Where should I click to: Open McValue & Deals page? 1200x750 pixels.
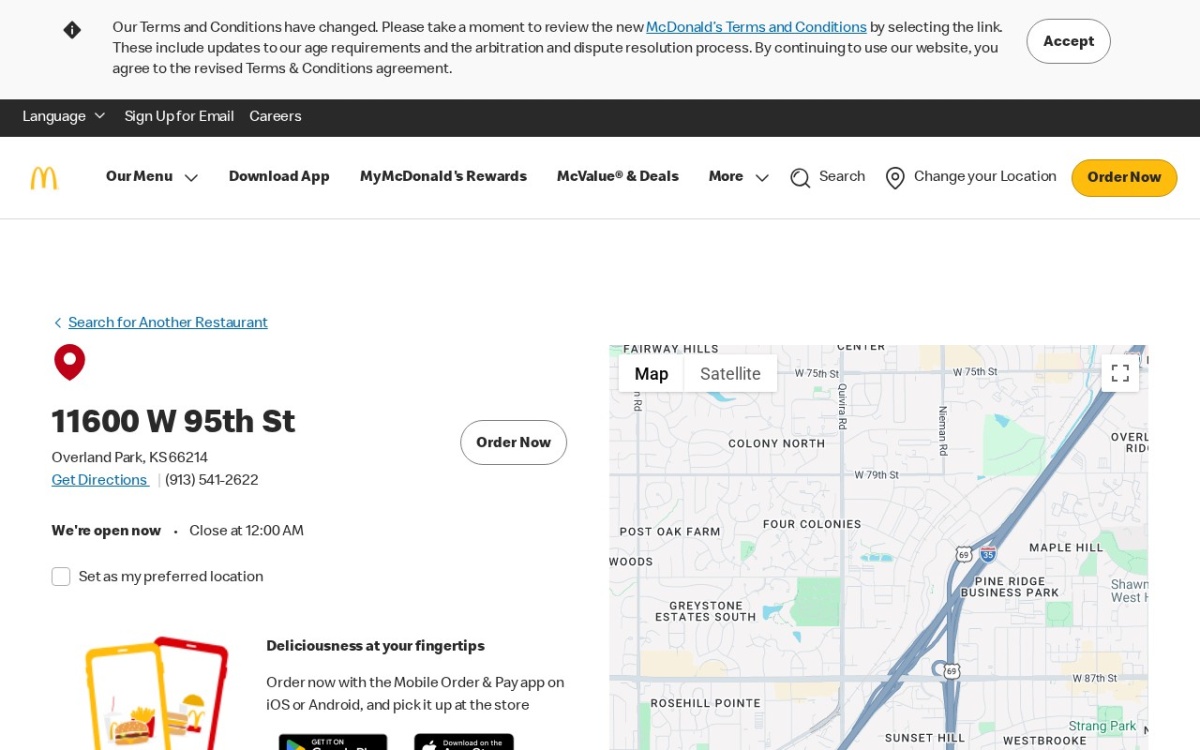click(618, 177)
